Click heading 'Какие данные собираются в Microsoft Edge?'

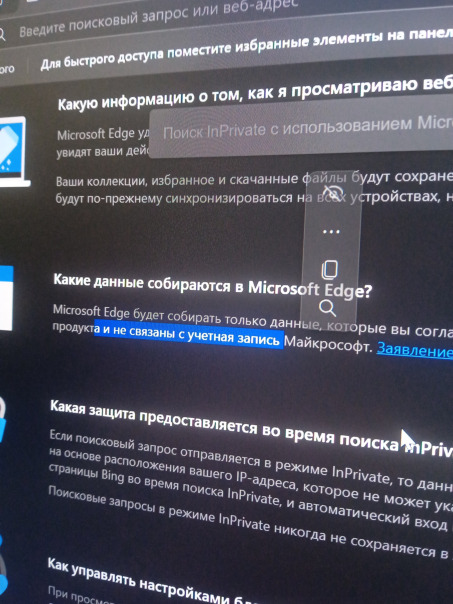212,285
